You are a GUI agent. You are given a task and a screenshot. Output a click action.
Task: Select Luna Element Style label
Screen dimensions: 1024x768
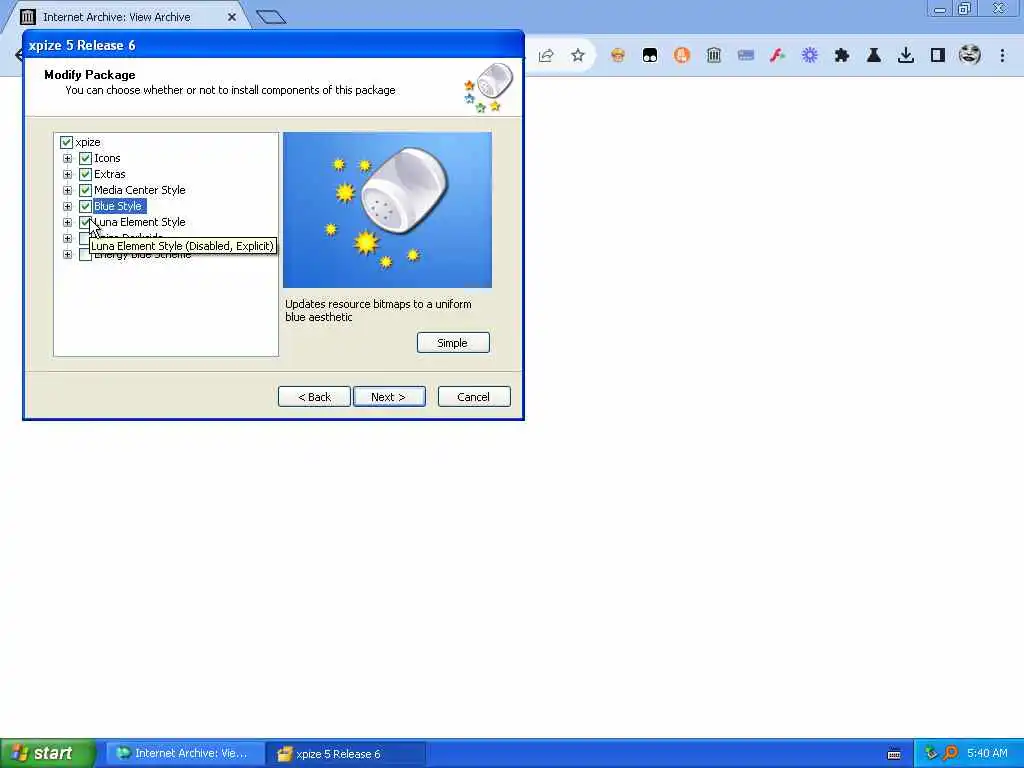pos(140,222)
